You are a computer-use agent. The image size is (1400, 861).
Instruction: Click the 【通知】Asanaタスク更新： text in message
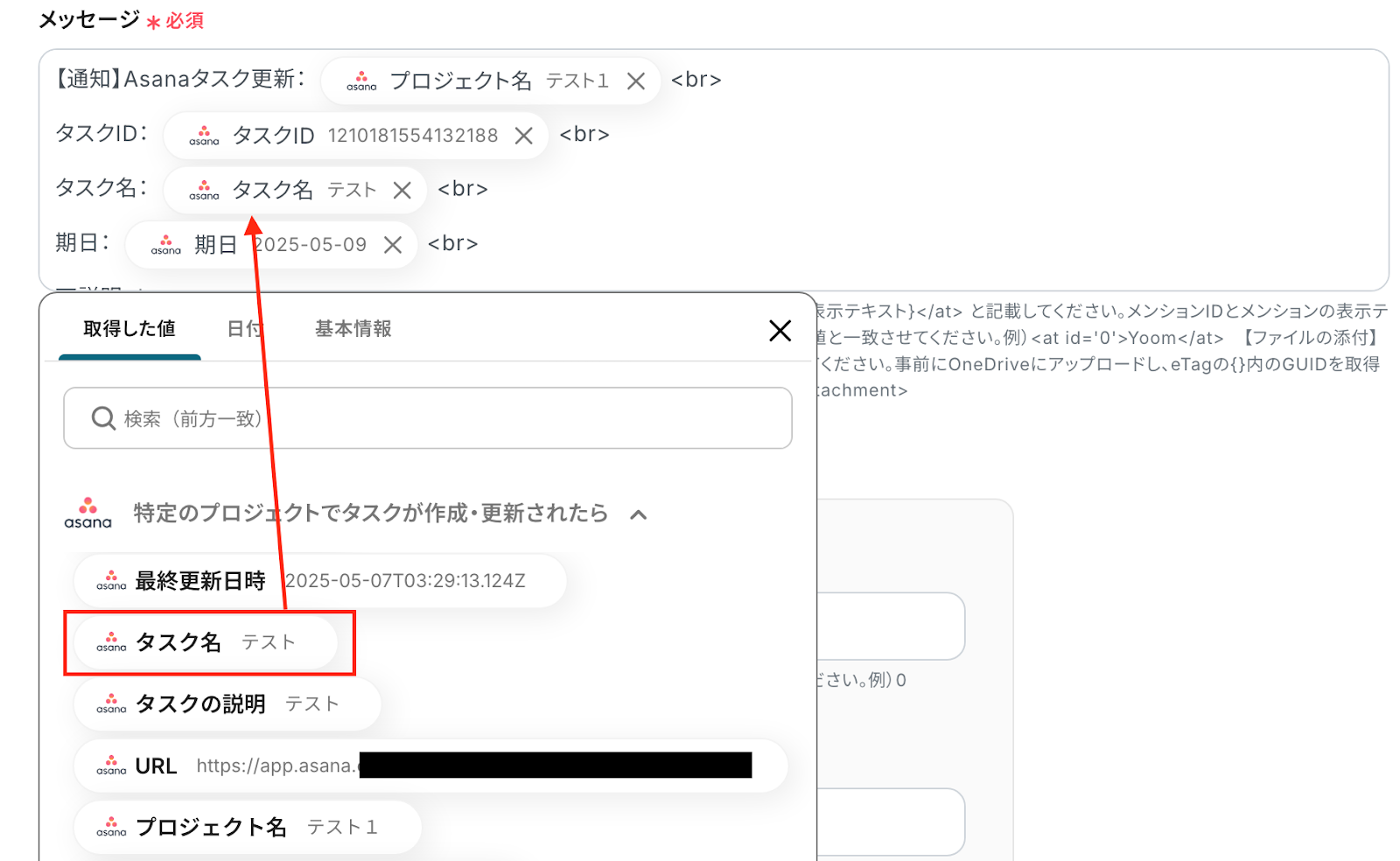[x=181, y=80]
